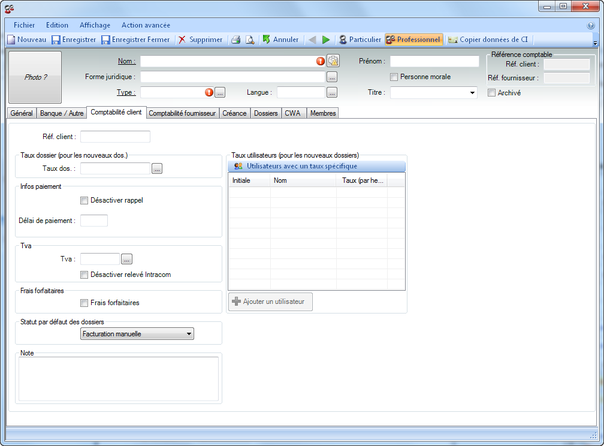This screenshot has height=446, width=604.
Task: Open the Taux dos. browse button
Action: (157, 169)
